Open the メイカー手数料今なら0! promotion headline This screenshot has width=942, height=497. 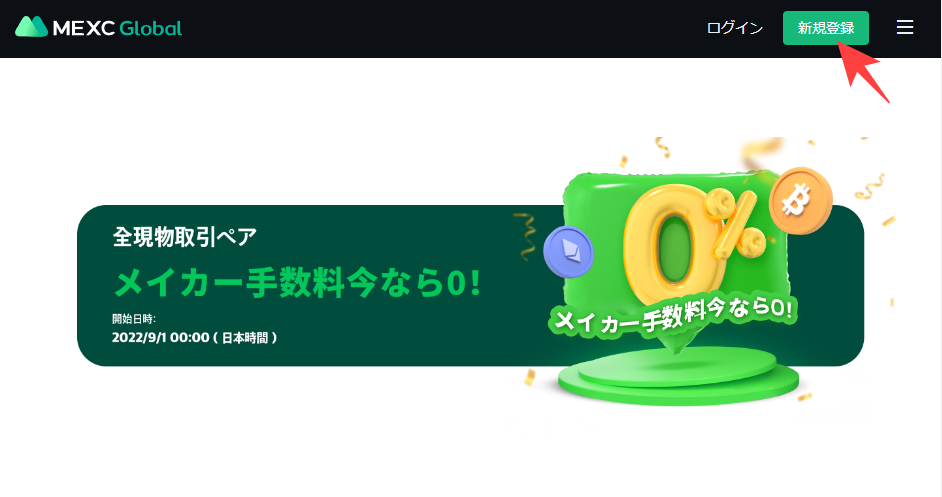tap(297, 282)
